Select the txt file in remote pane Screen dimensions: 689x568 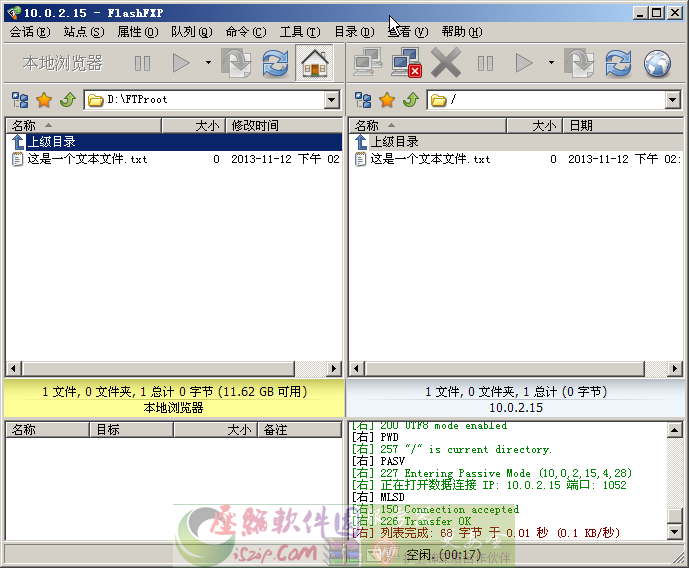pyautogui.click(x=517, y=159)
